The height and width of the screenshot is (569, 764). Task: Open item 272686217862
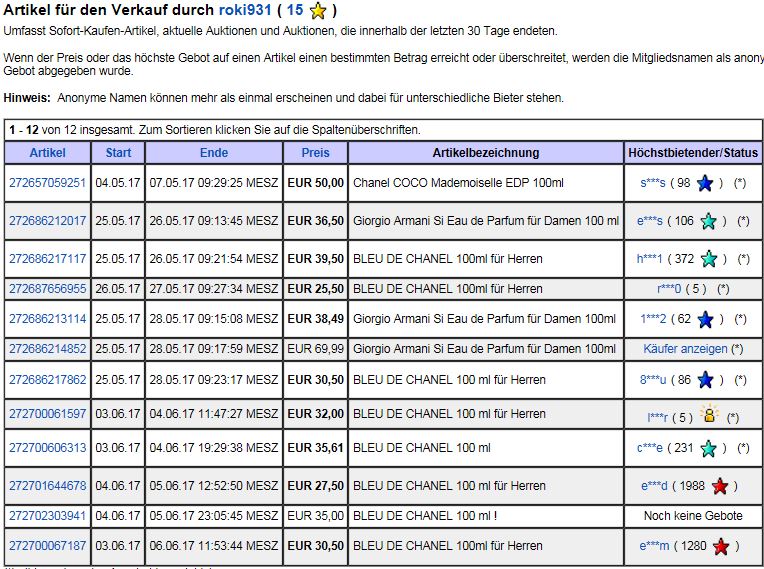[x=47, y=380]
